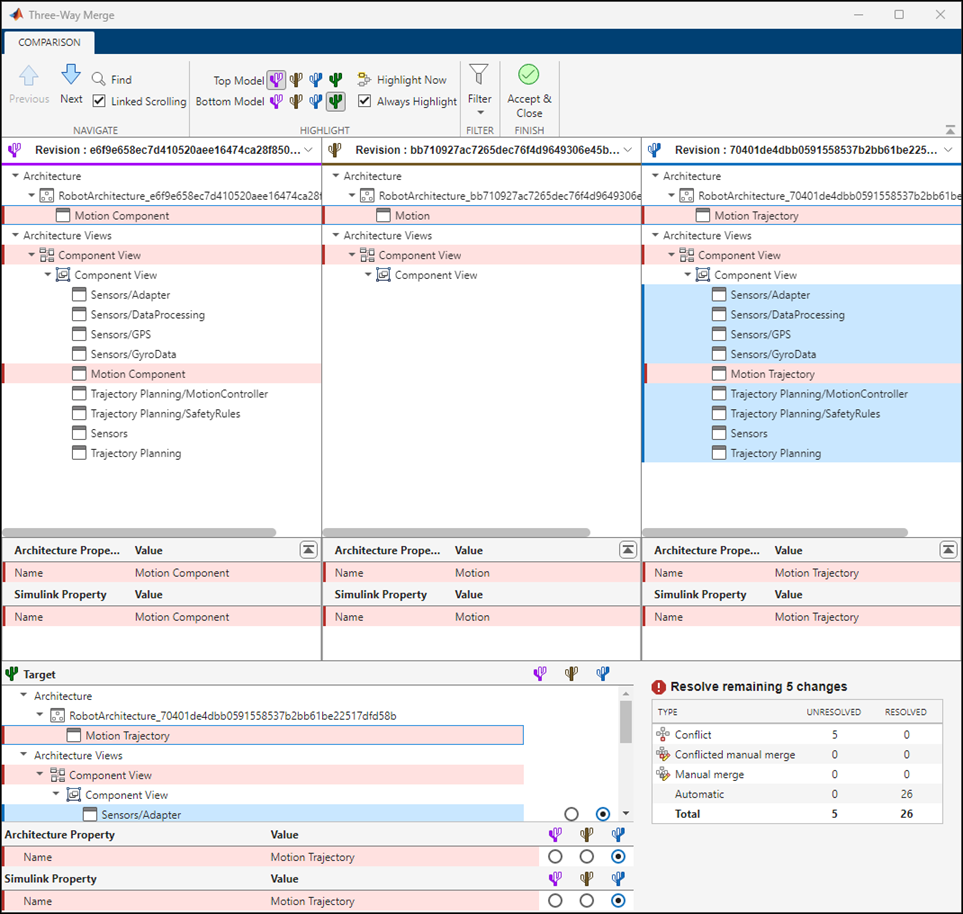Select green icon for Bottom Model

(x=336, y=101)
